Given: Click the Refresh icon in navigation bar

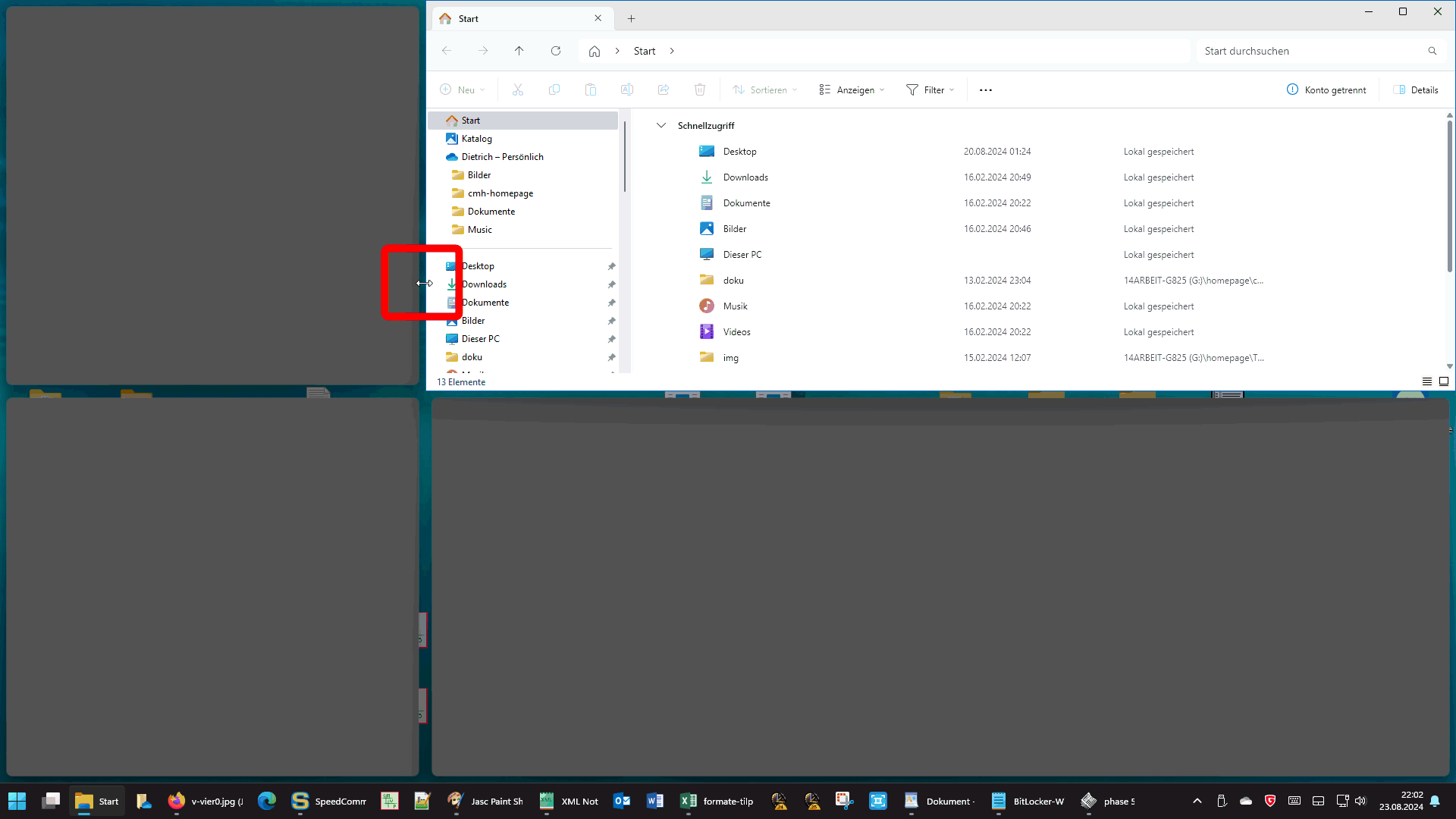Looking at the screenshot, I should tap(556, 51).
